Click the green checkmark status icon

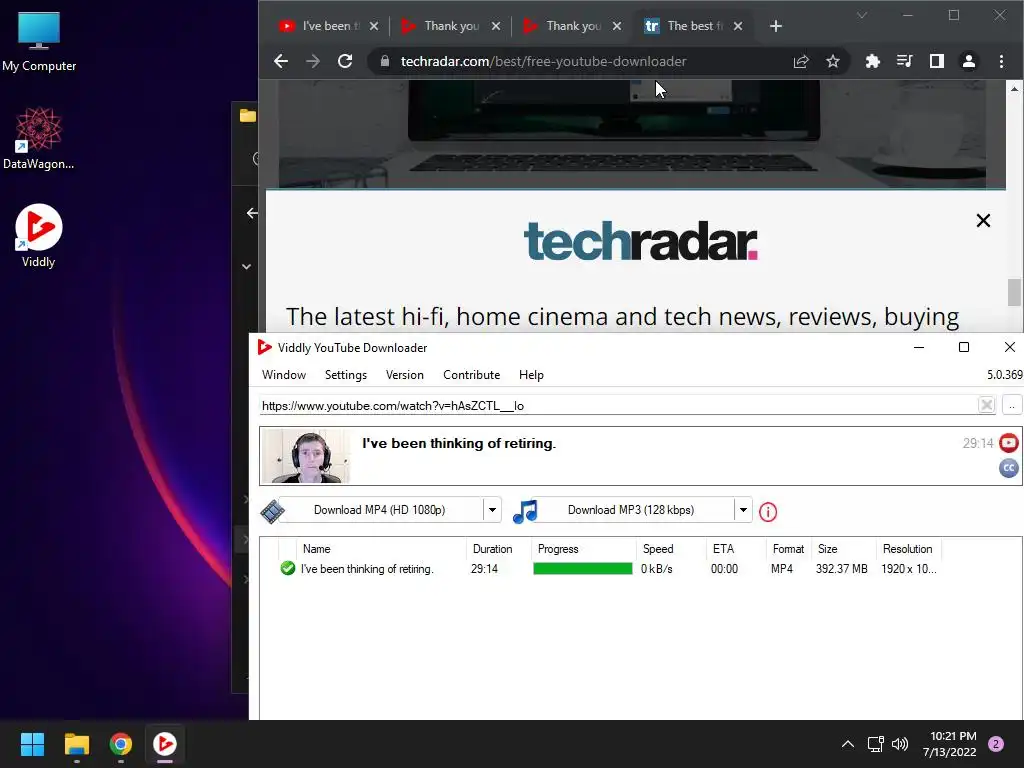coord(287,568)
